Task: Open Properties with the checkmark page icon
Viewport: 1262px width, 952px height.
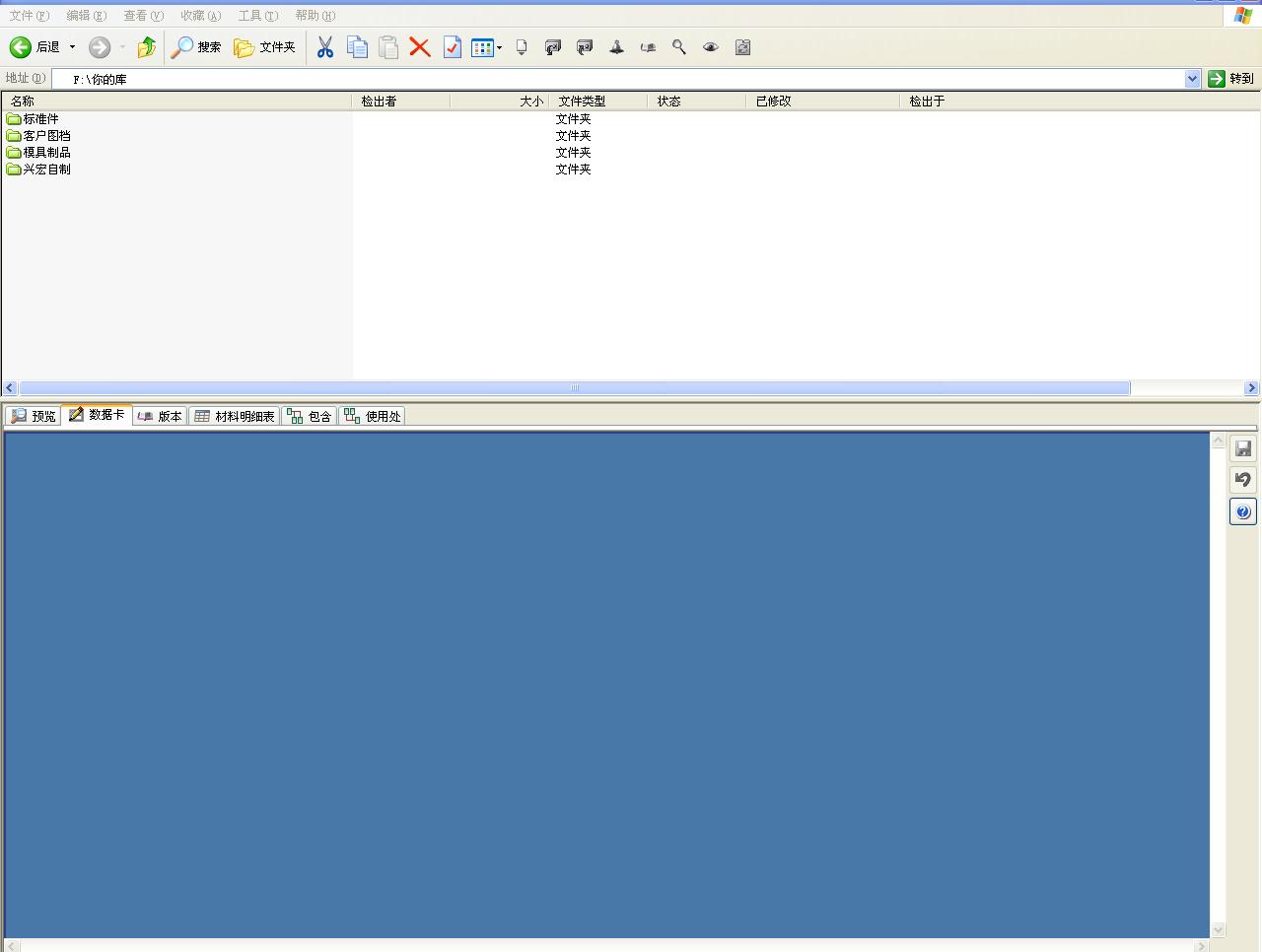Action: 452,47
